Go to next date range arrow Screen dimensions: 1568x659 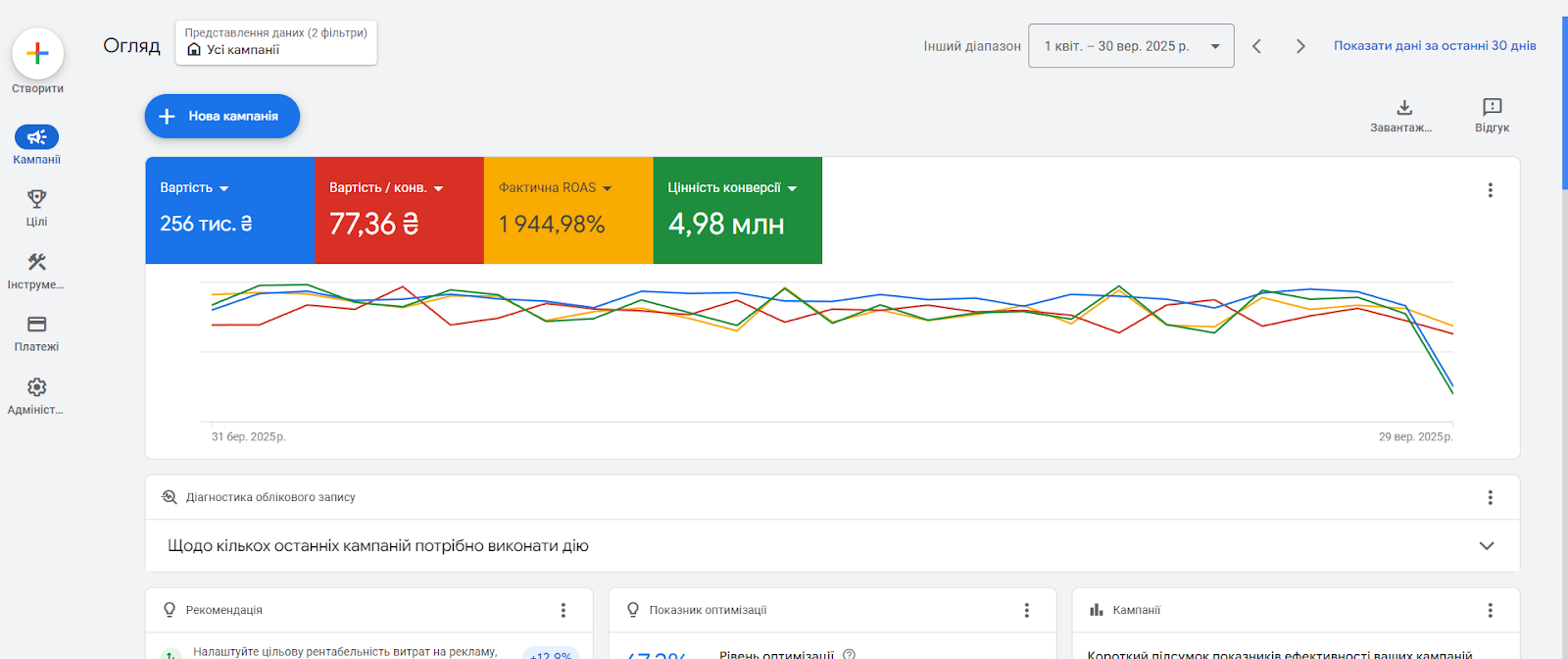pos(1300,46)
